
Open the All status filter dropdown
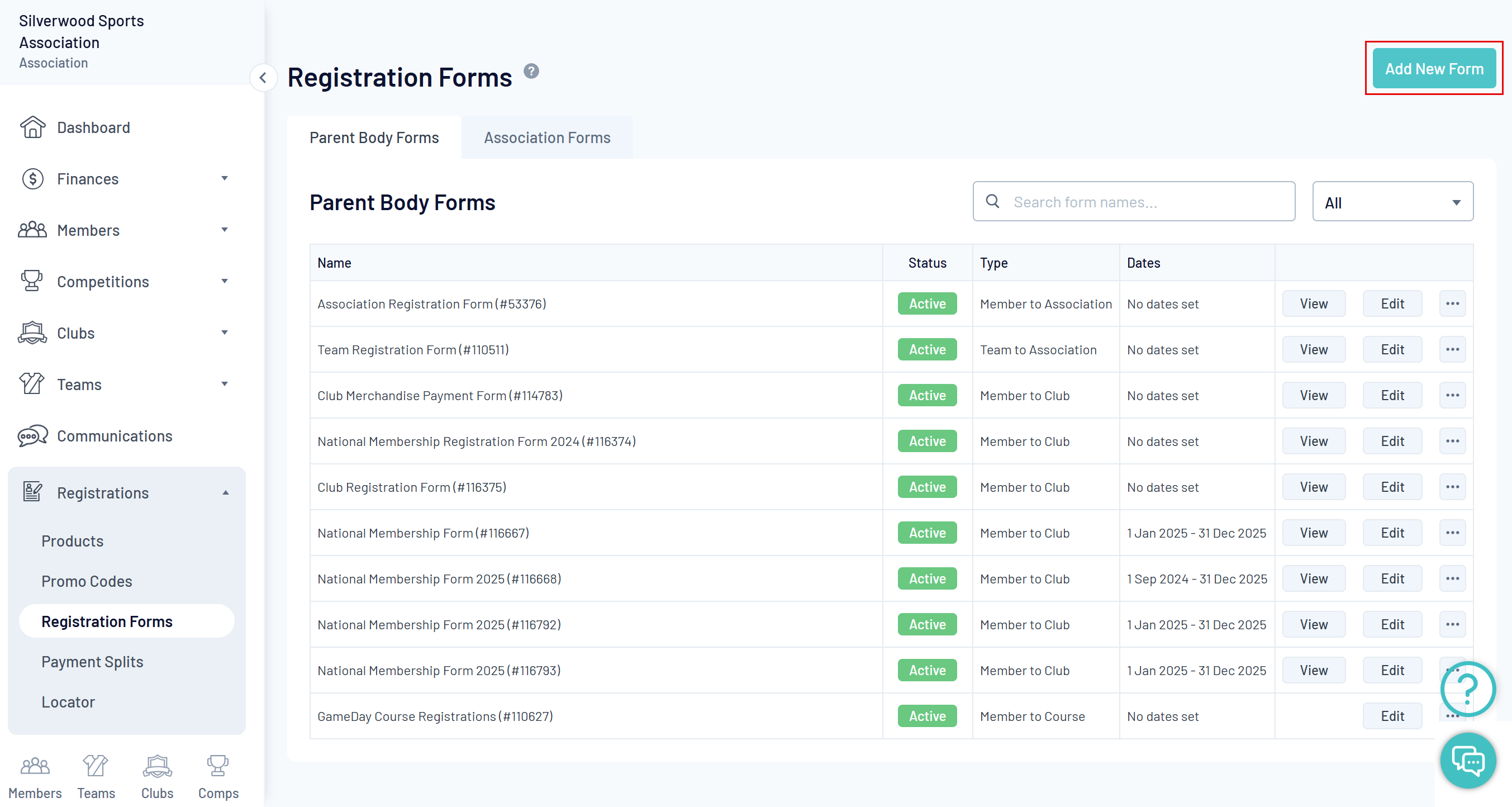coord(1392,202)
